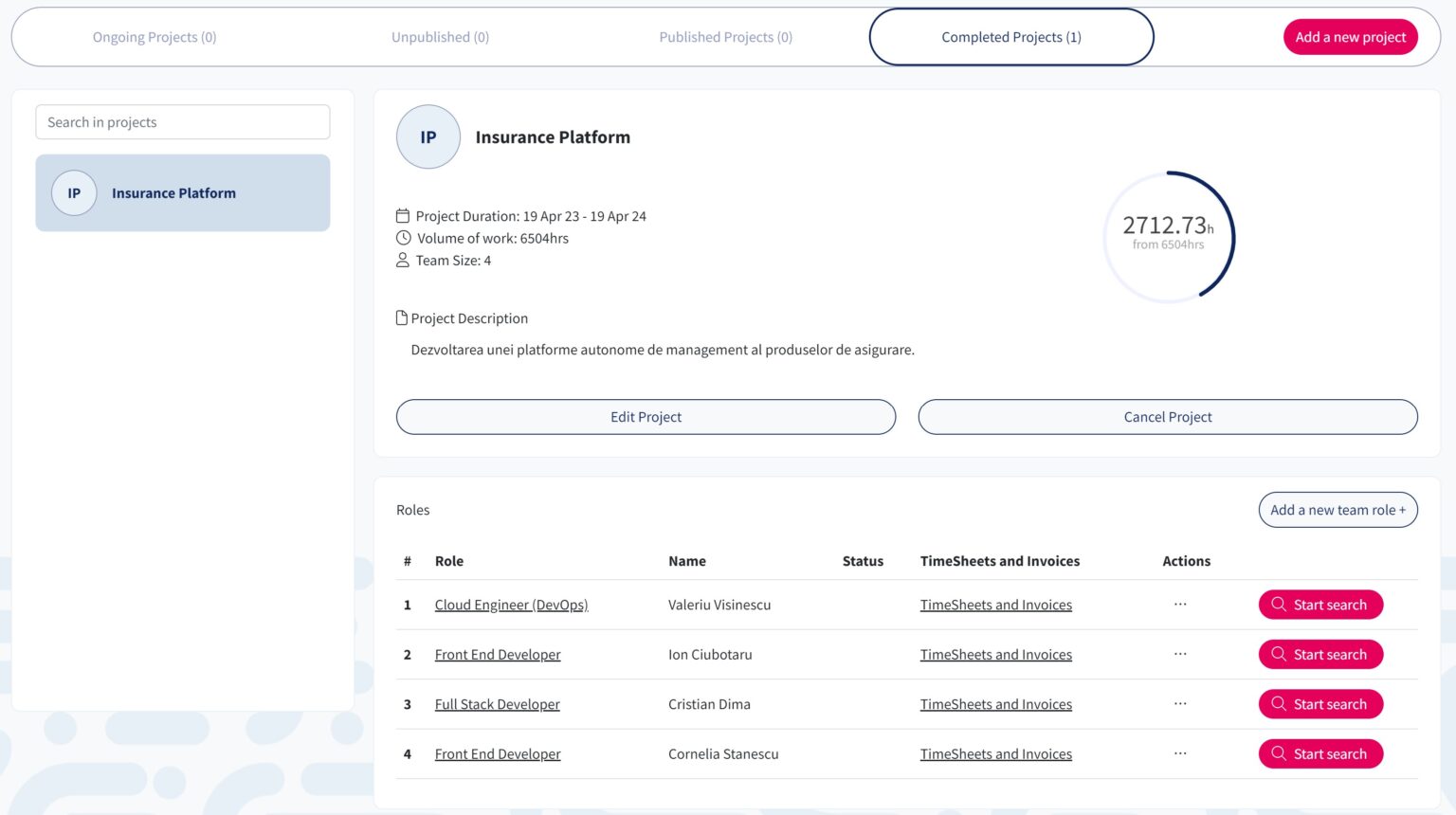Click the IP avatar in project header
This screenshot has height=815, width=1456.
pyautogui.click(x=428, y=137)
